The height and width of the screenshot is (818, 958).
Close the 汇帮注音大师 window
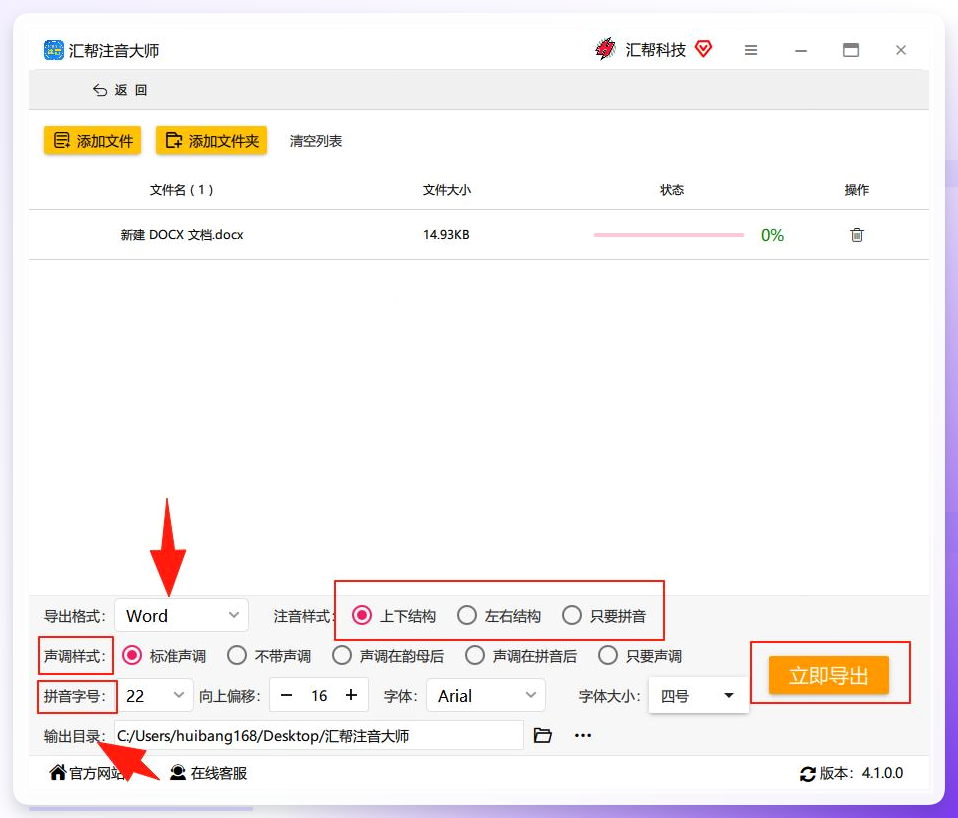tap(901, 50)
